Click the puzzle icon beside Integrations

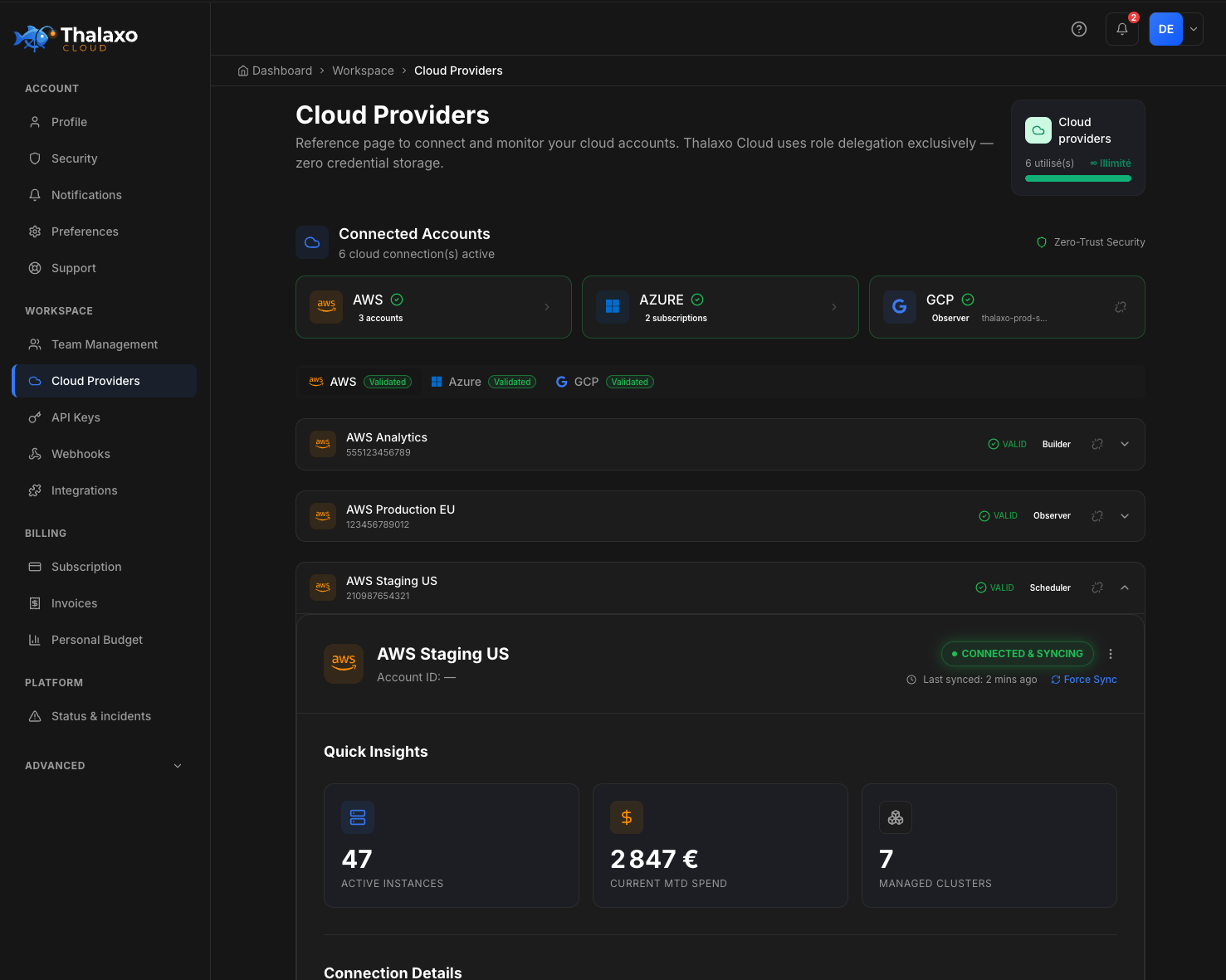35,490
